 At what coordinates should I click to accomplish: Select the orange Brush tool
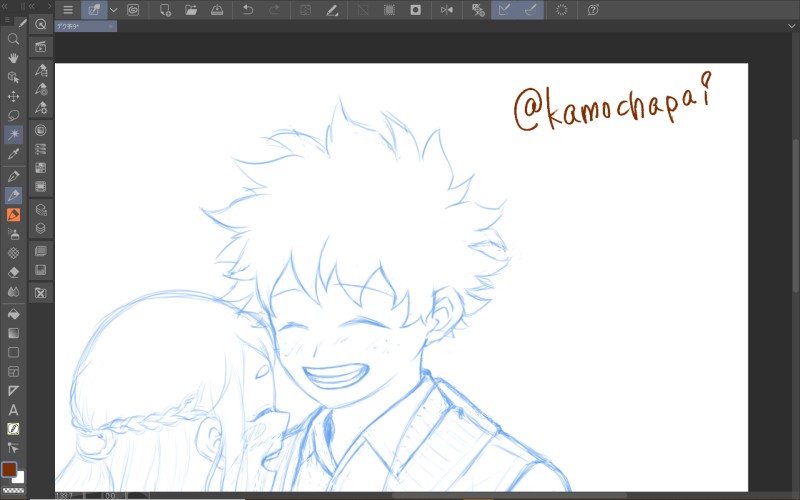point(13,215)
